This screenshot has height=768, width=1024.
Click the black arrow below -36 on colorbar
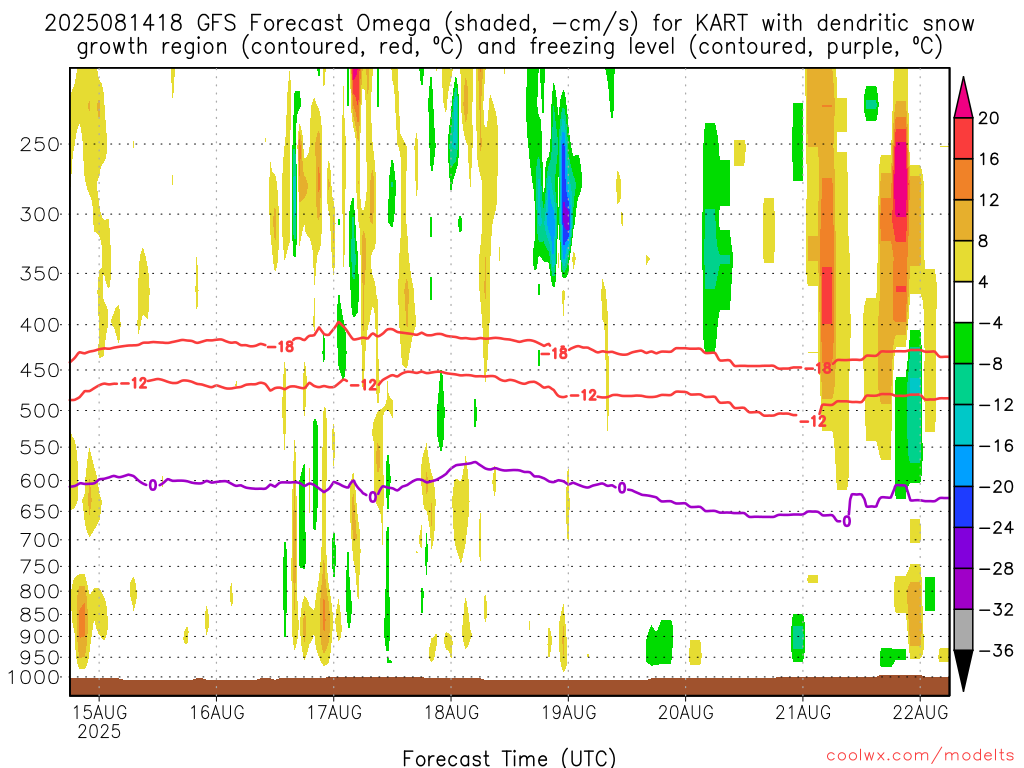[963, 671]
